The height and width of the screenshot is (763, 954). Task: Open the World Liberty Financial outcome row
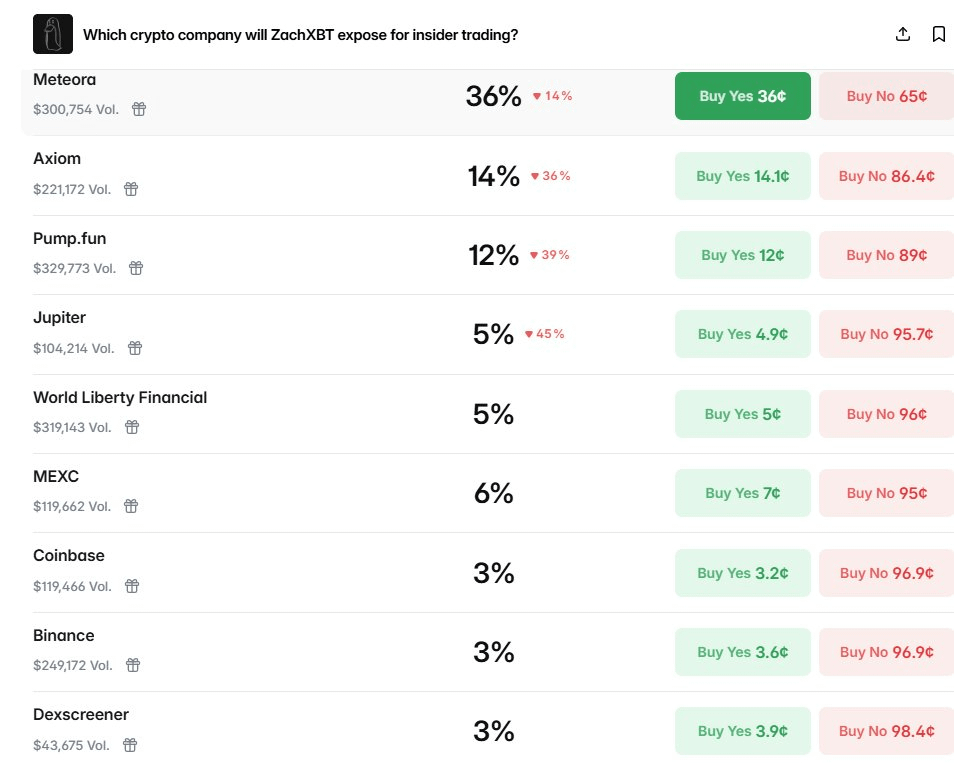[x=120, y=397]
